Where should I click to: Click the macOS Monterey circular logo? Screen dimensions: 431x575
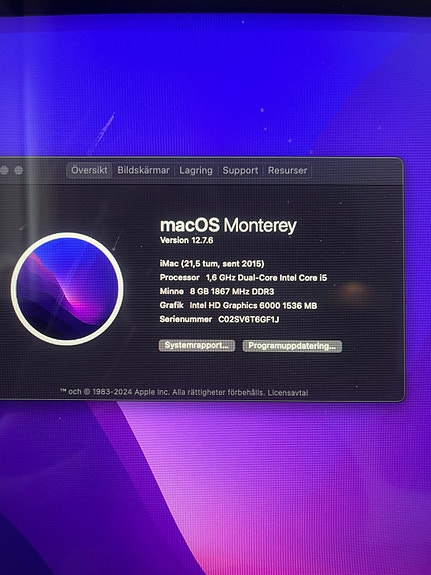(67, 289)
